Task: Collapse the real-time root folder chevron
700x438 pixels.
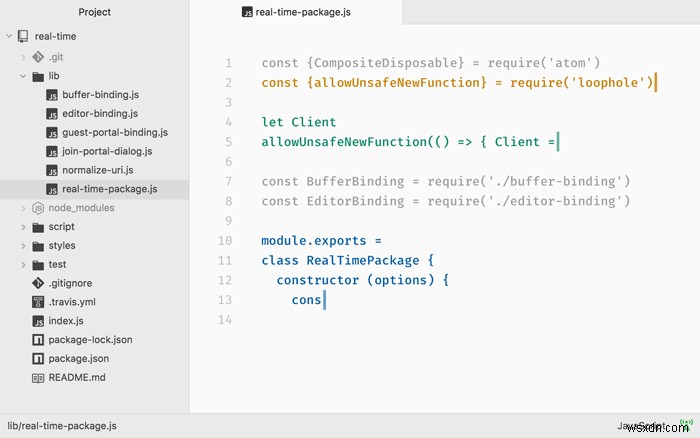Action: (9, 36)
